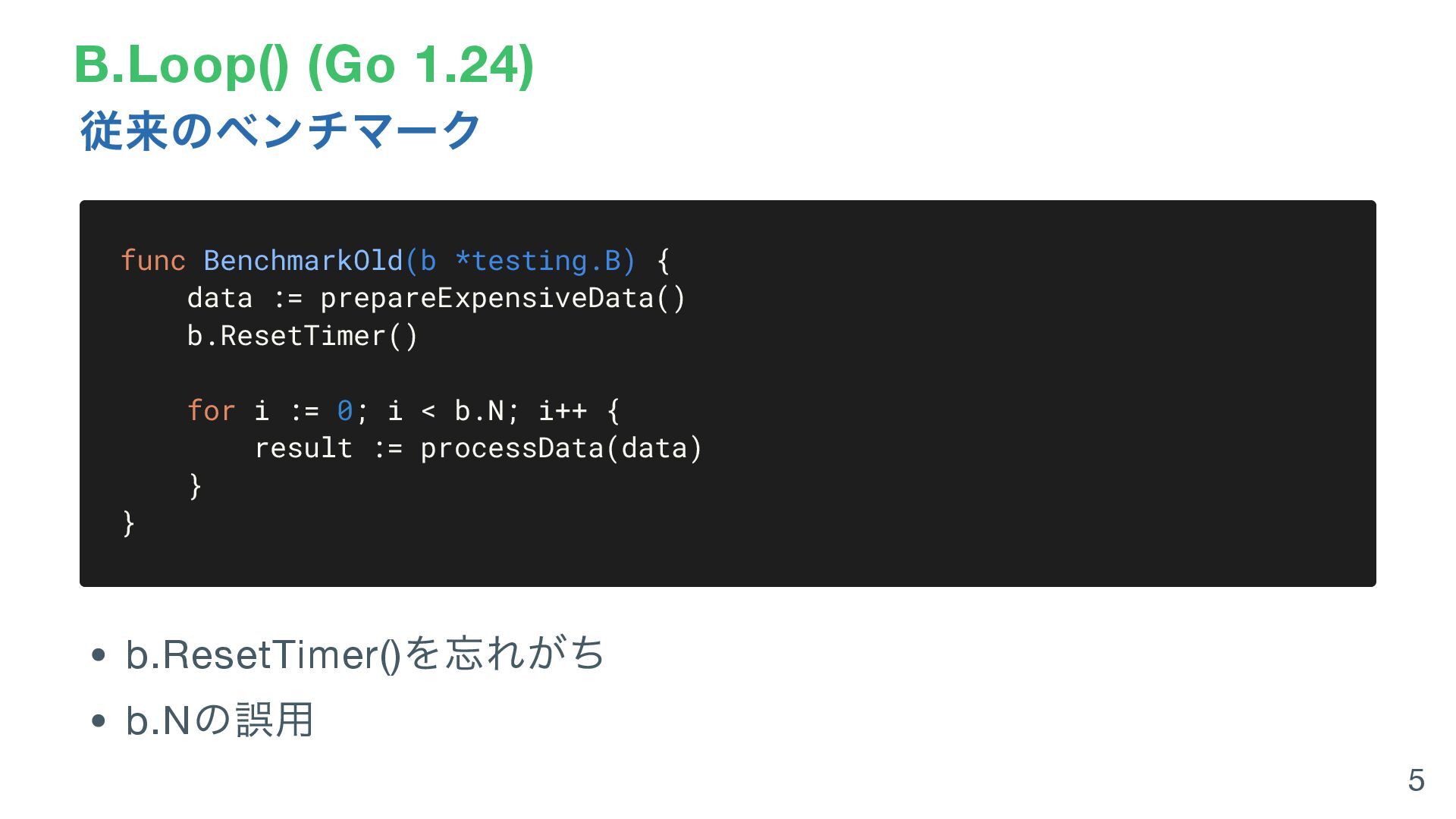Click the data variable declaration
1456x819 pixels.
pyautogui.click(x=220, y=298)
